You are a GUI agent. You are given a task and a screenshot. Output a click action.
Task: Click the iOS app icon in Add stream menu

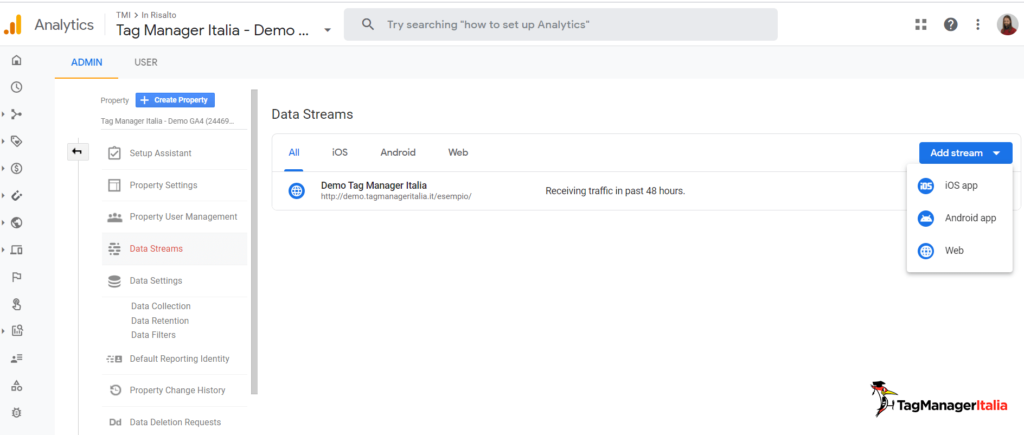tap(926, 186)
